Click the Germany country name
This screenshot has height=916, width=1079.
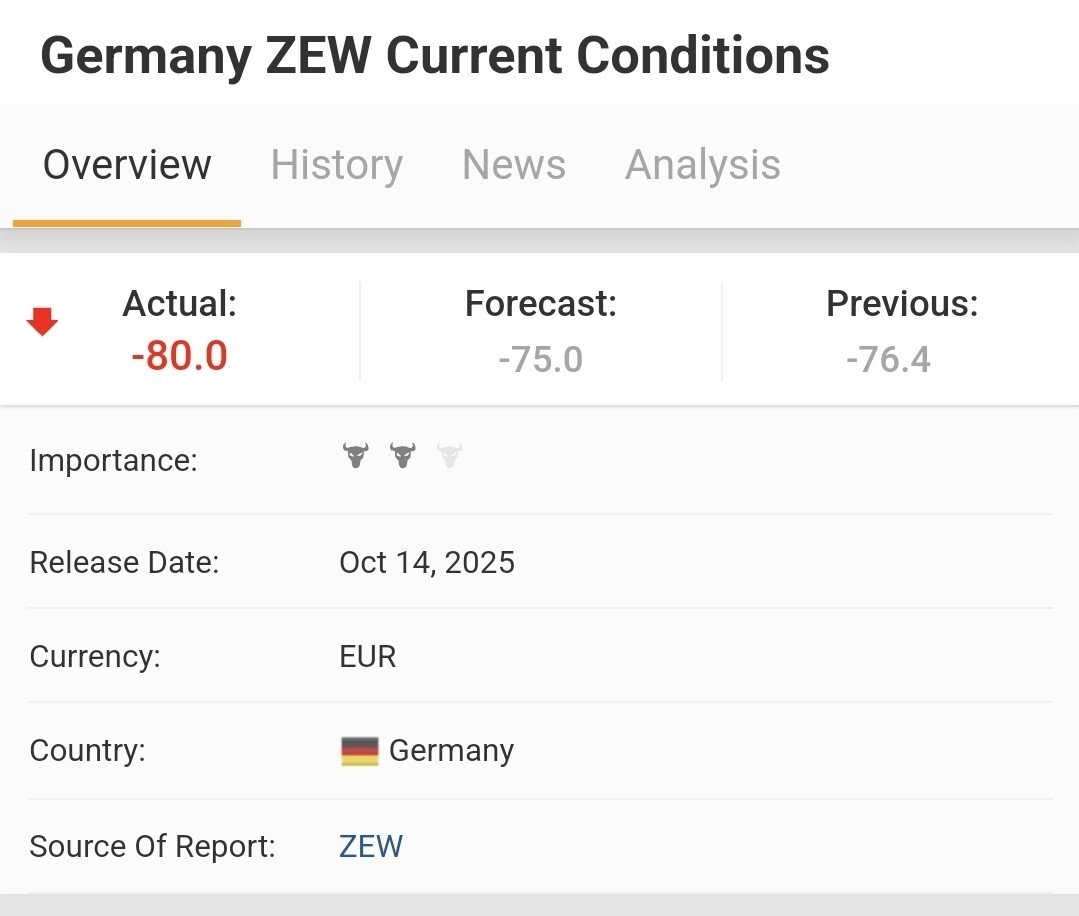pos(451,751)
